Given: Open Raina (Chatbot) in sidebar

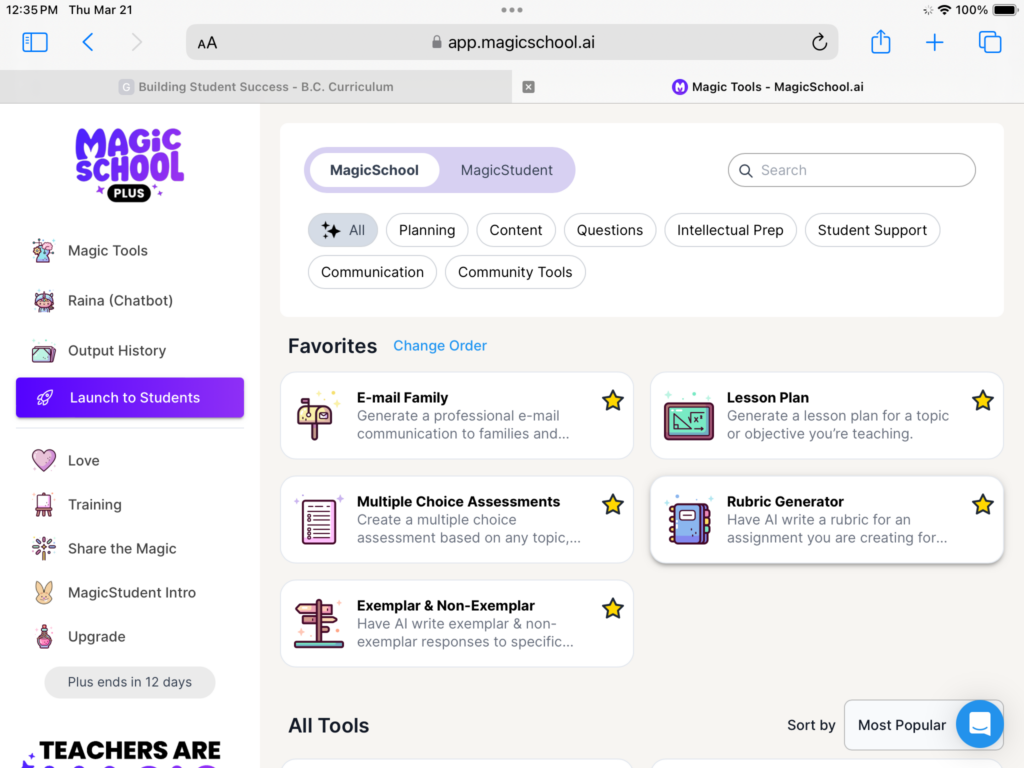Looking at the screenshot, I should click(x=130, y=300).
